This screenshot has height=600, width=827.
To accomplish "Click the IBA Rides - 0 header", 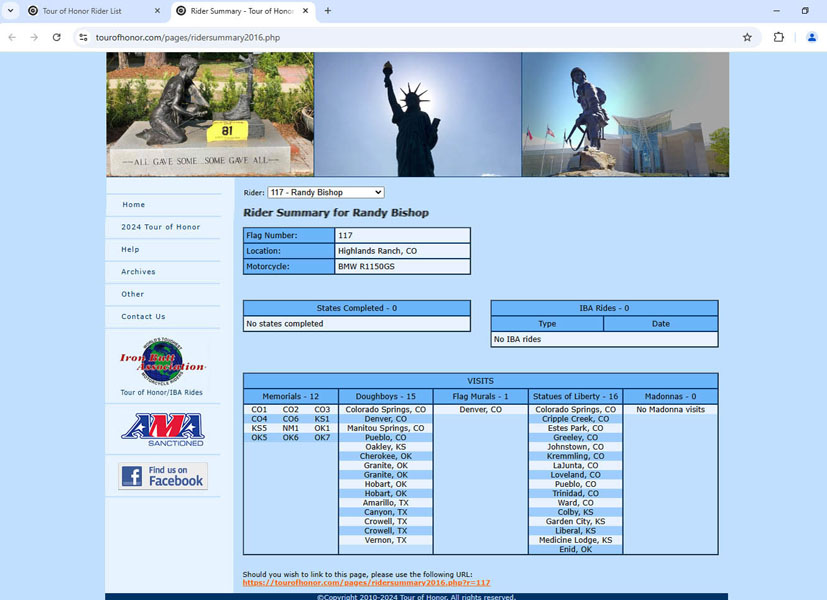I will pyautogui.click(x=604, y=308).
